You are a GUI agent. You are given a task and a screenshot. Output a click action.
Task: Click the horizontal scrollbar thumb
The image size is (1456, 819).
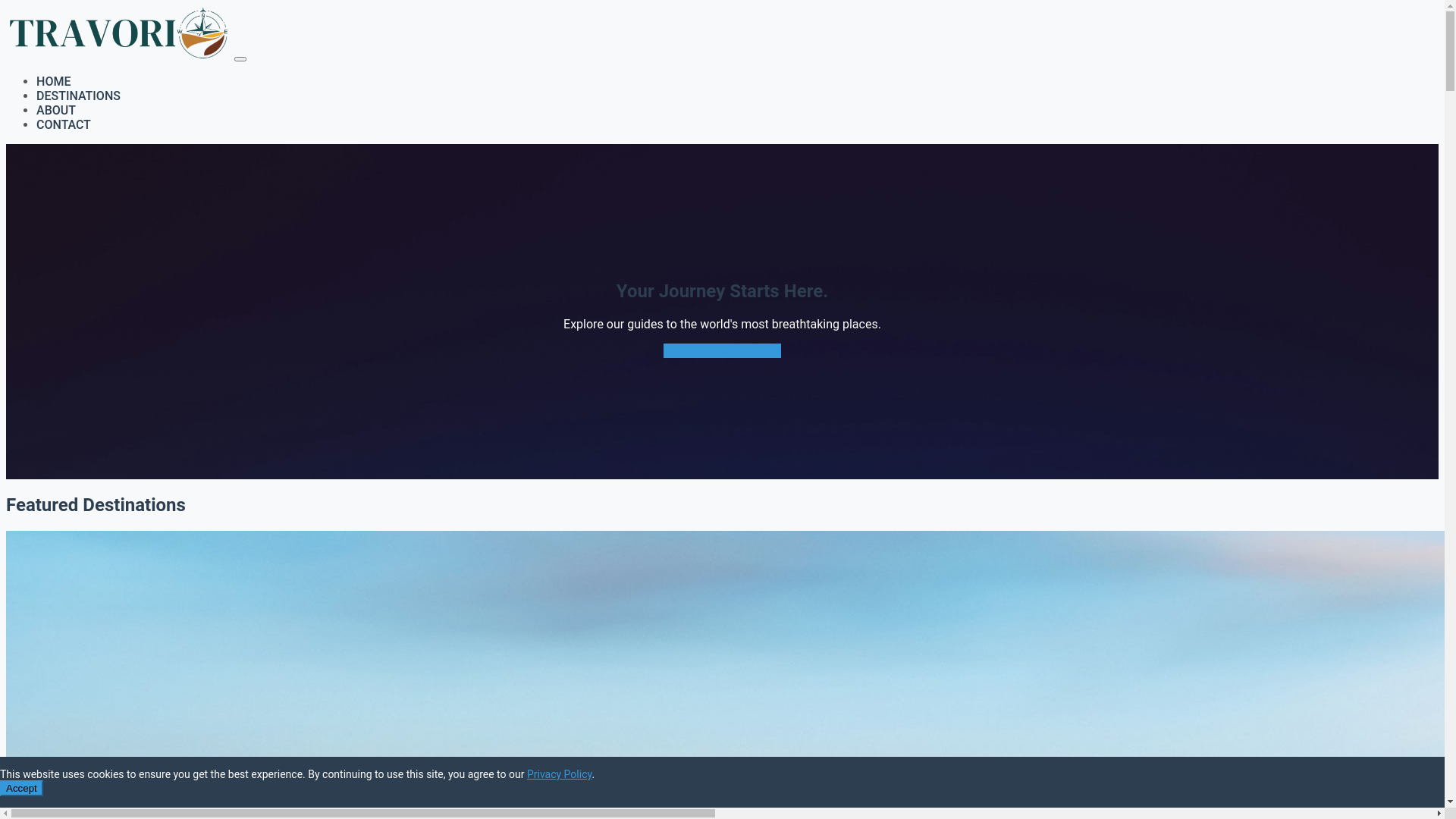click(x=363, y=814)
